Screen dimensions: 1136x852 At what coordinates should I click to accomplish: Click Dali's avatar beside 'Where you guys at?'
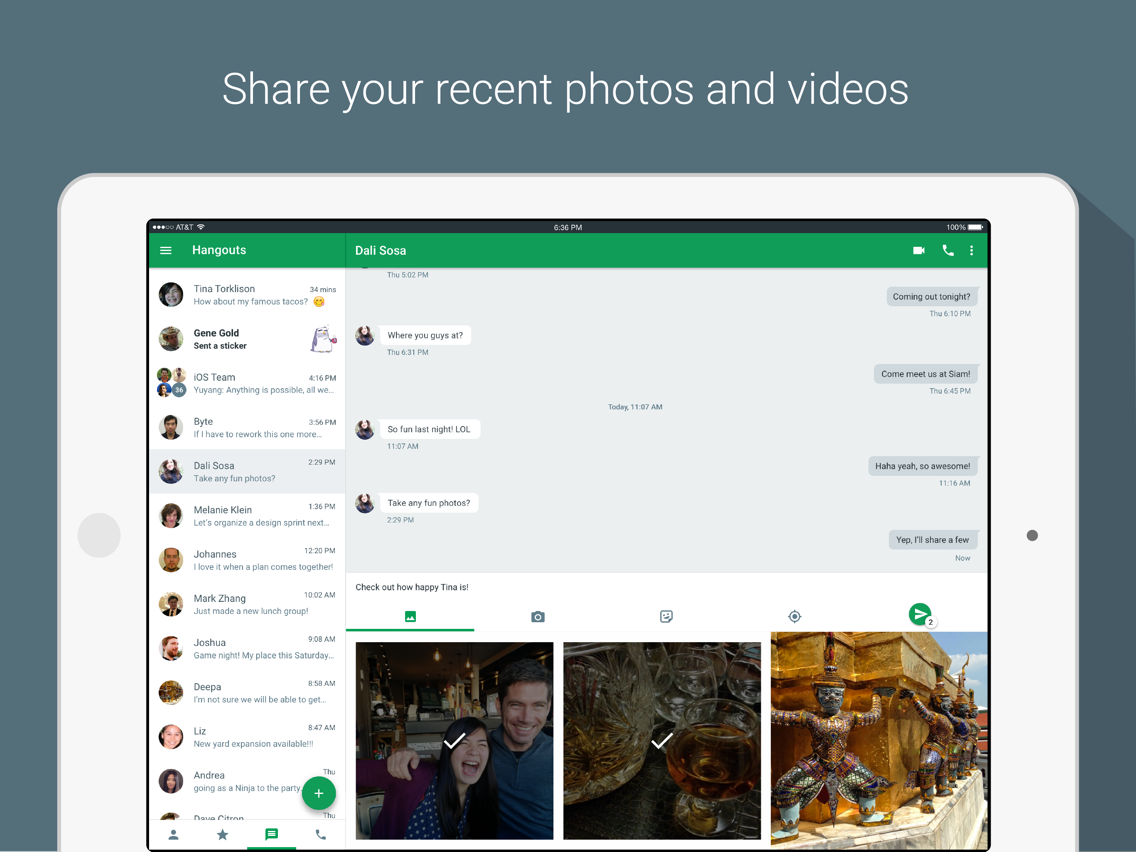point(364,335)
